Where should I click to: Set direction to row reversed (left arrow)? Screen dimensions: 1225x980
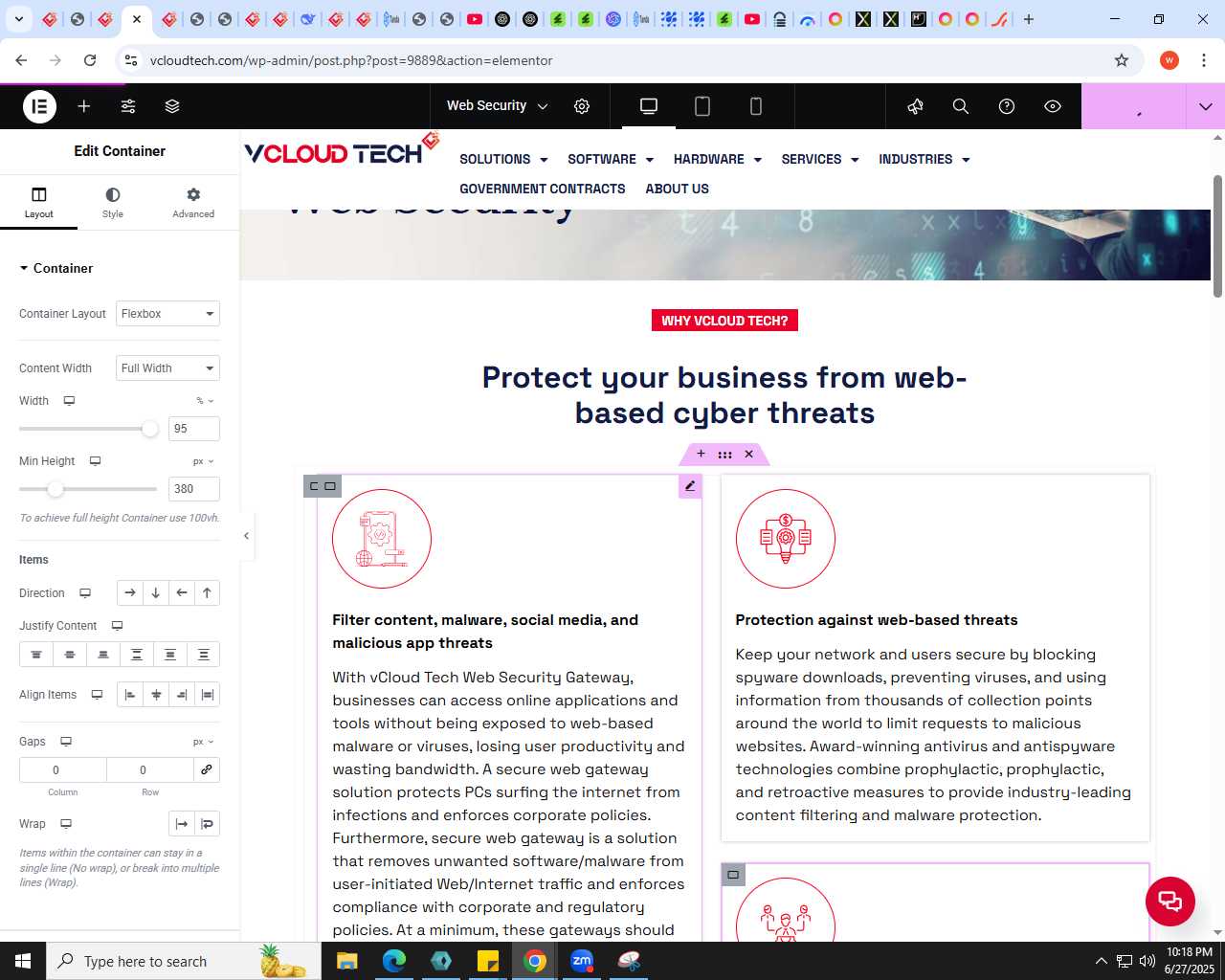[x=182, y=593]
